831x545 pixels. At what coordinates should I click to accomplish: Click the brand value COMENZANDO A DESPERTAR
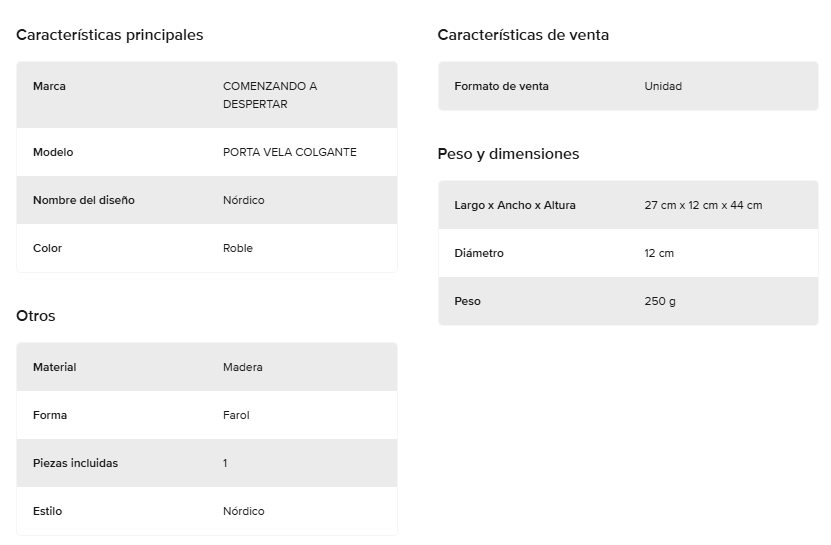(x=269, y=95)
